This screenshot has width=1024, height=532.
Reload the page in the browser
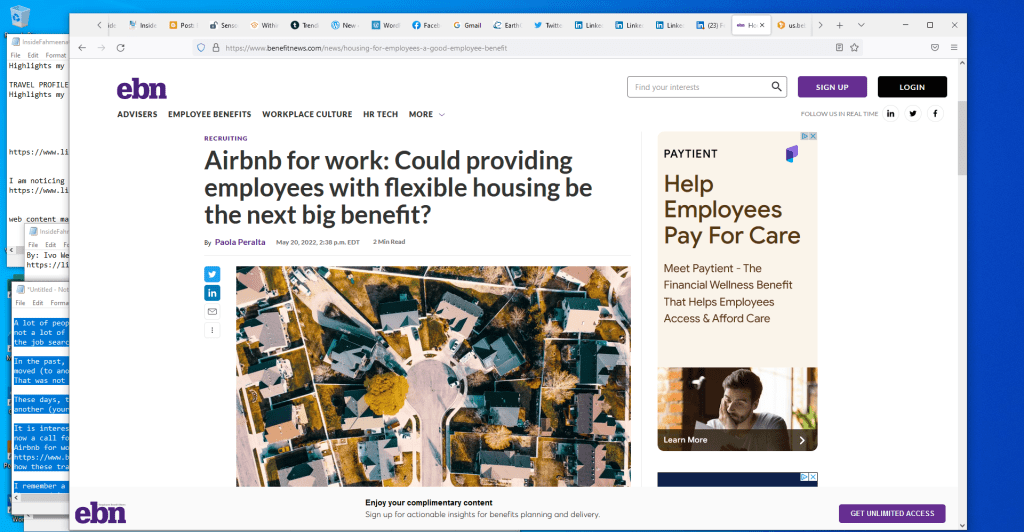(121, 47)
